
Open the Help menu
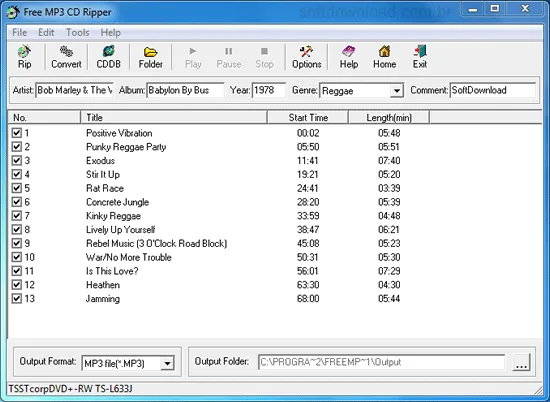pyautogui.click(x=110, y=33)
